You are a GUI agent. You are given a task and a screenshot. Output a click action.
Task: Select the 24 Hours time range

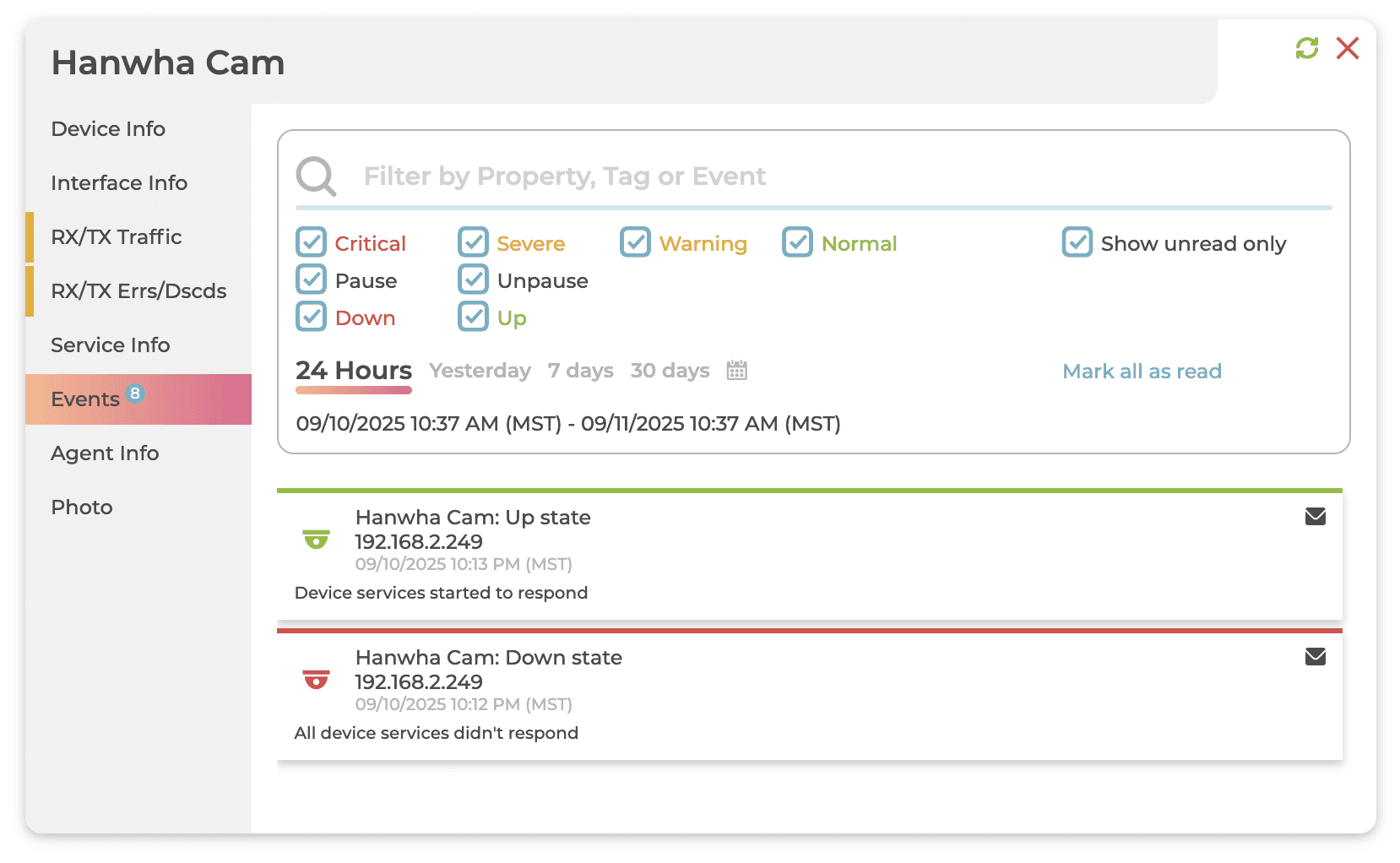[x=354, y=371]
